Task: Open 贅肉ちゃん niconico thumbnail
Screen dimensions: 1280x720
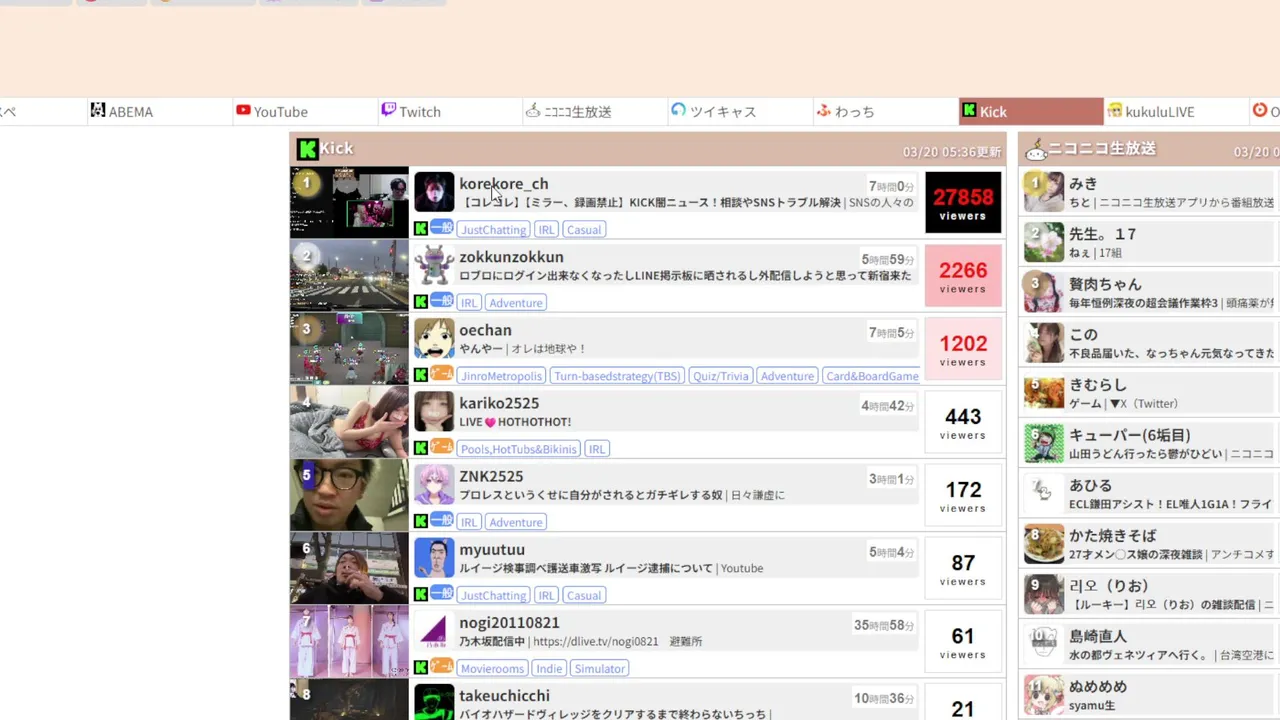Action: [x=1044, y=292]
